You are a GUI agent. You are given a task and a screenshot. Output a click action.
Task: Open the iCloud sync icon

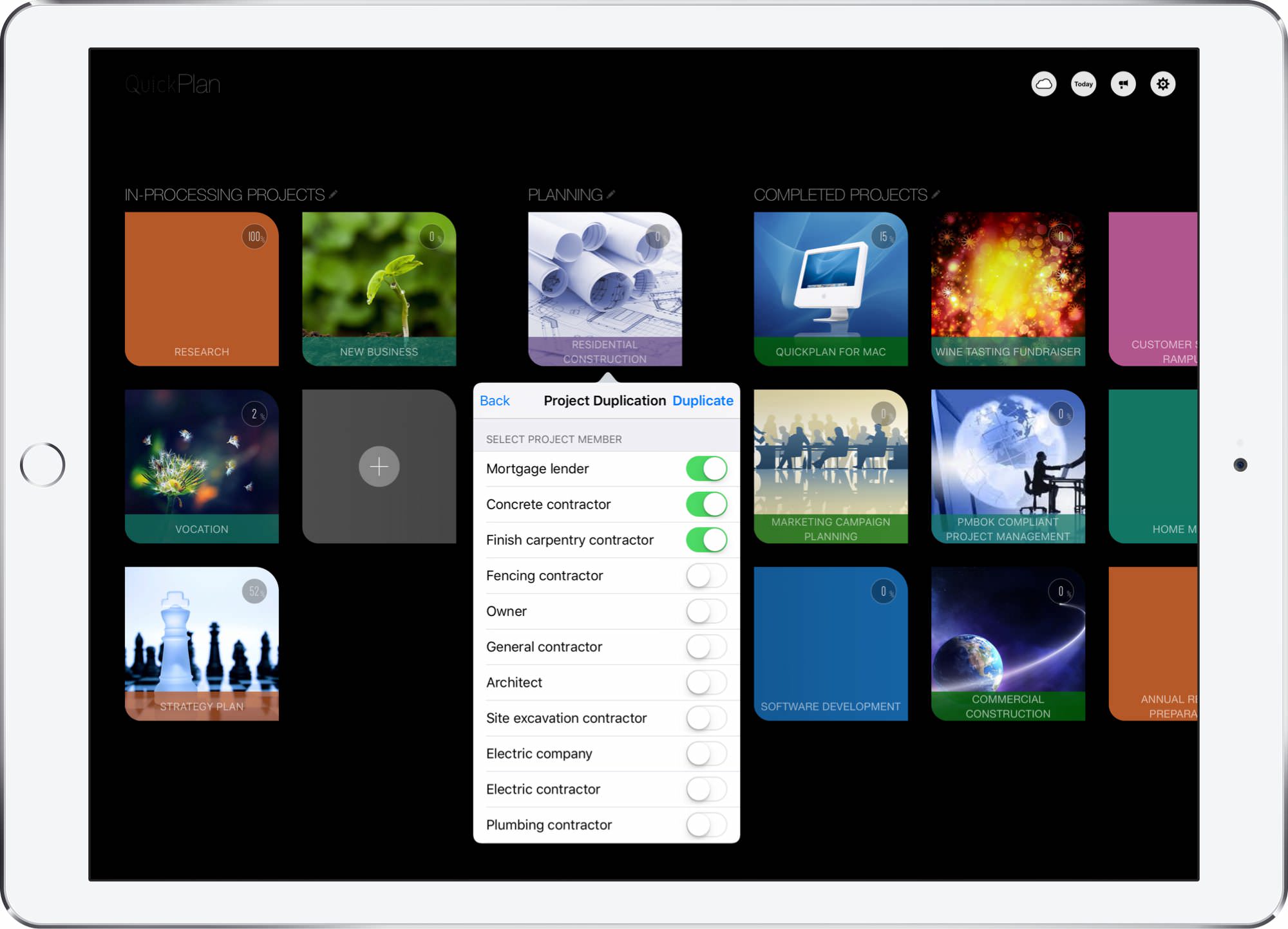click(1043, 84)
